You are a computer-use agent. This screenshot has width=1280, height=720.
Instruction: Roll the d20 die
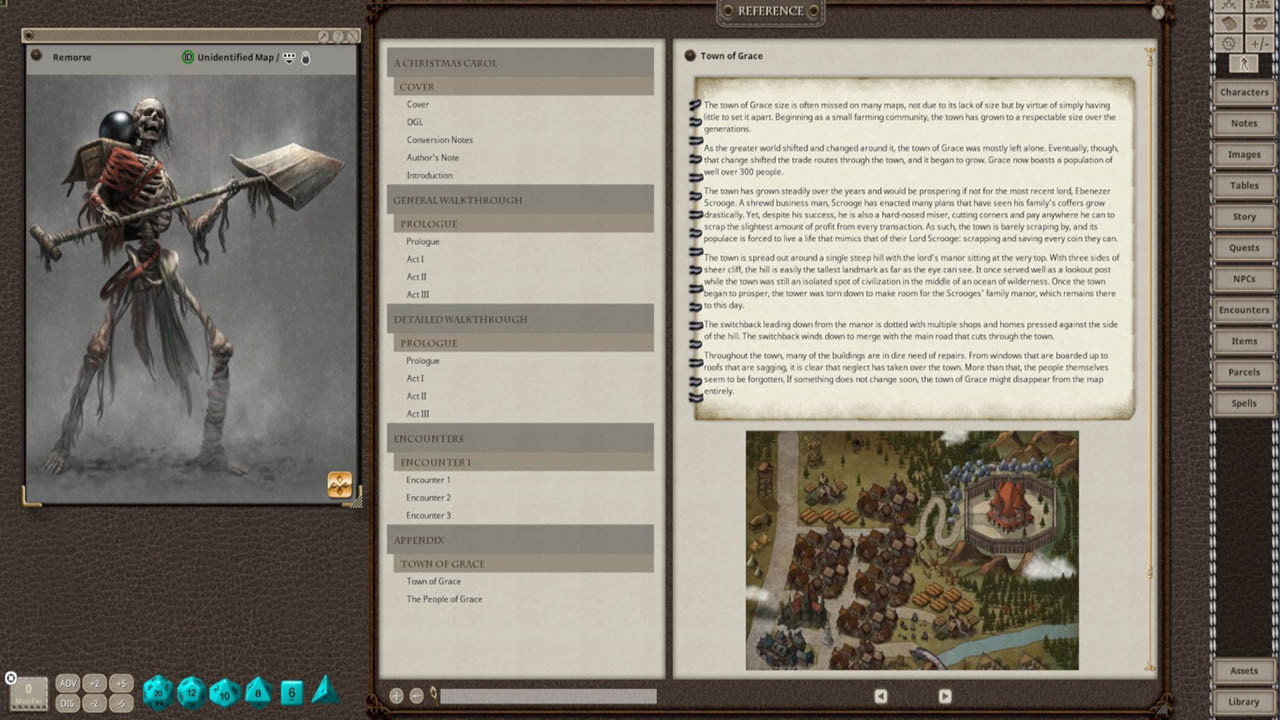(157, 691)
